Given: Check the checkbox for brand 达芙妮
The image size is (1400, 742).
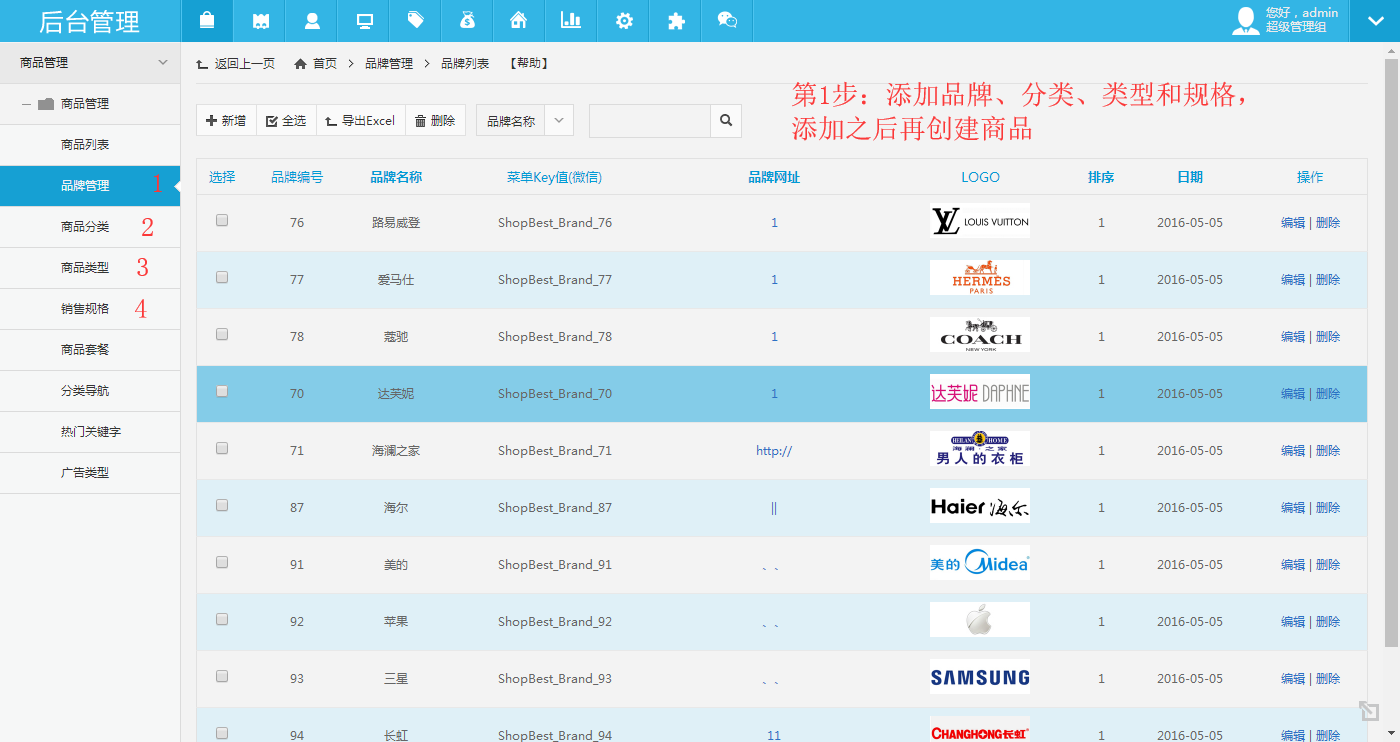Looking at the screenshot, I should [222, 391].
